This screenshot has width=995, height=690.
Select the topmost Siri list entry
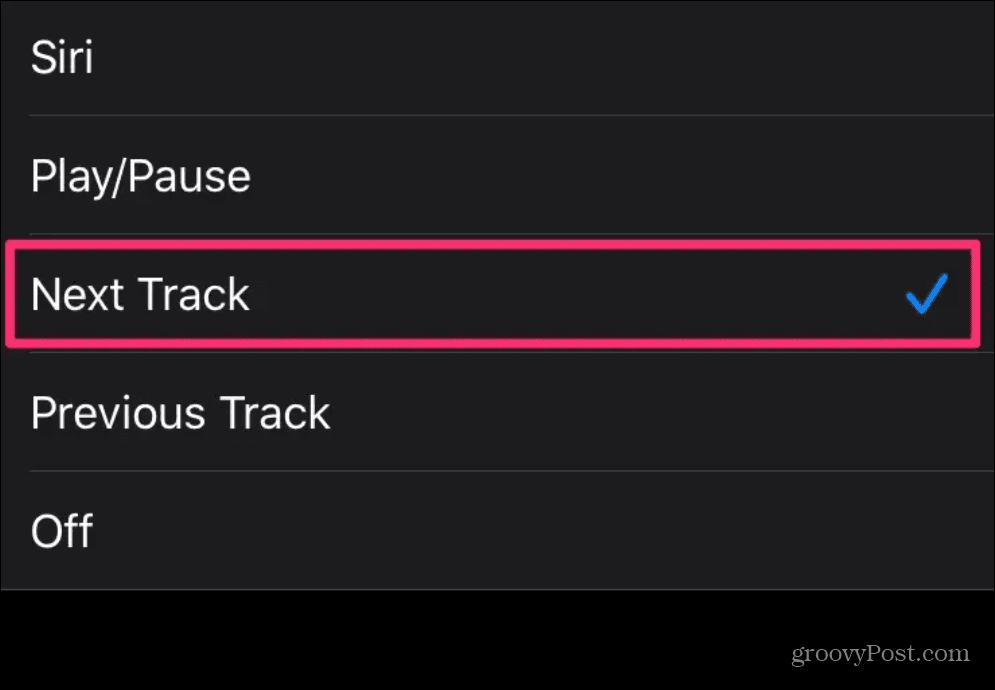(x=62, y=57)
